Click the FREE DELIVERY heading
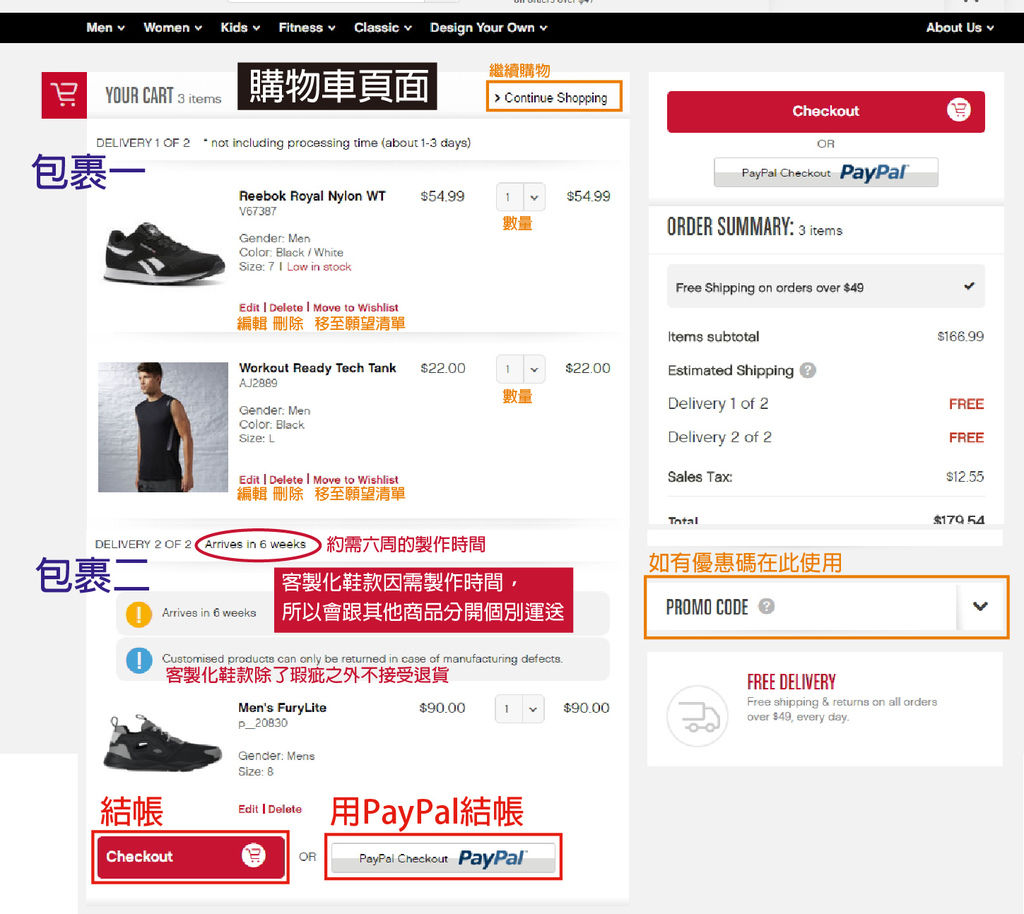1024x914 pixels. tap(791, 682)
